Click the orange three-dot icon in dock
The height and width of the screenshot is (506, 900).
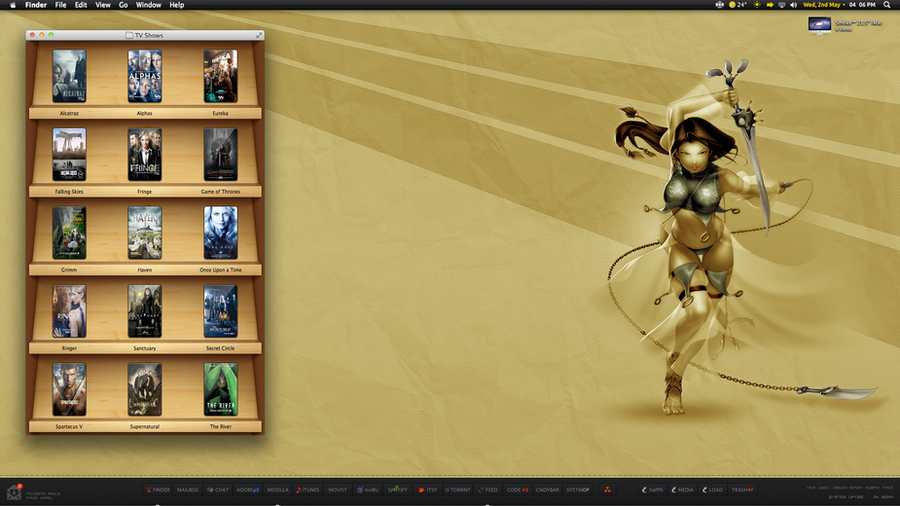[607, 489]
